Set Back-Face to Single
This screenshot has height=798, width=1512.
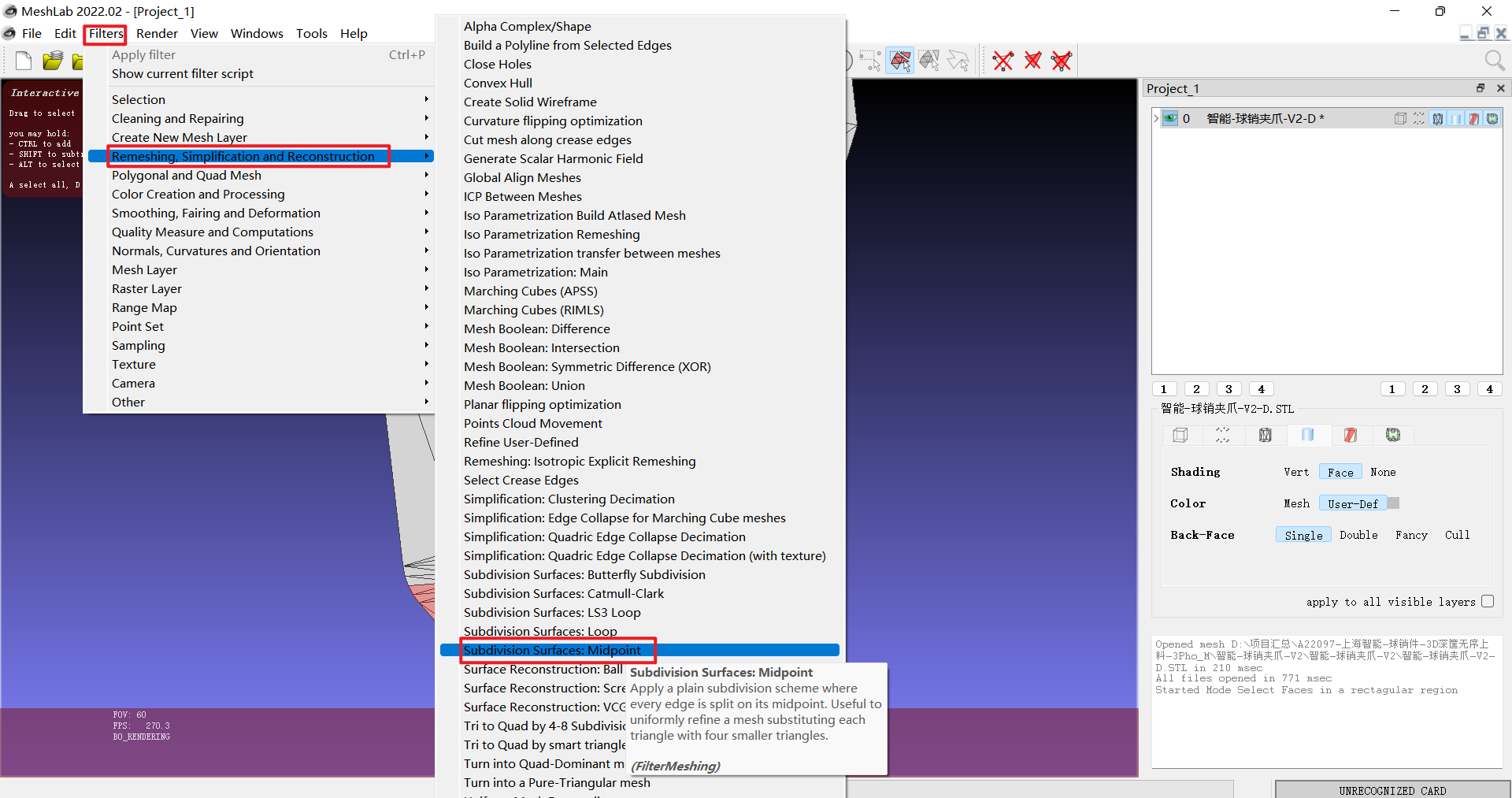1303,535
